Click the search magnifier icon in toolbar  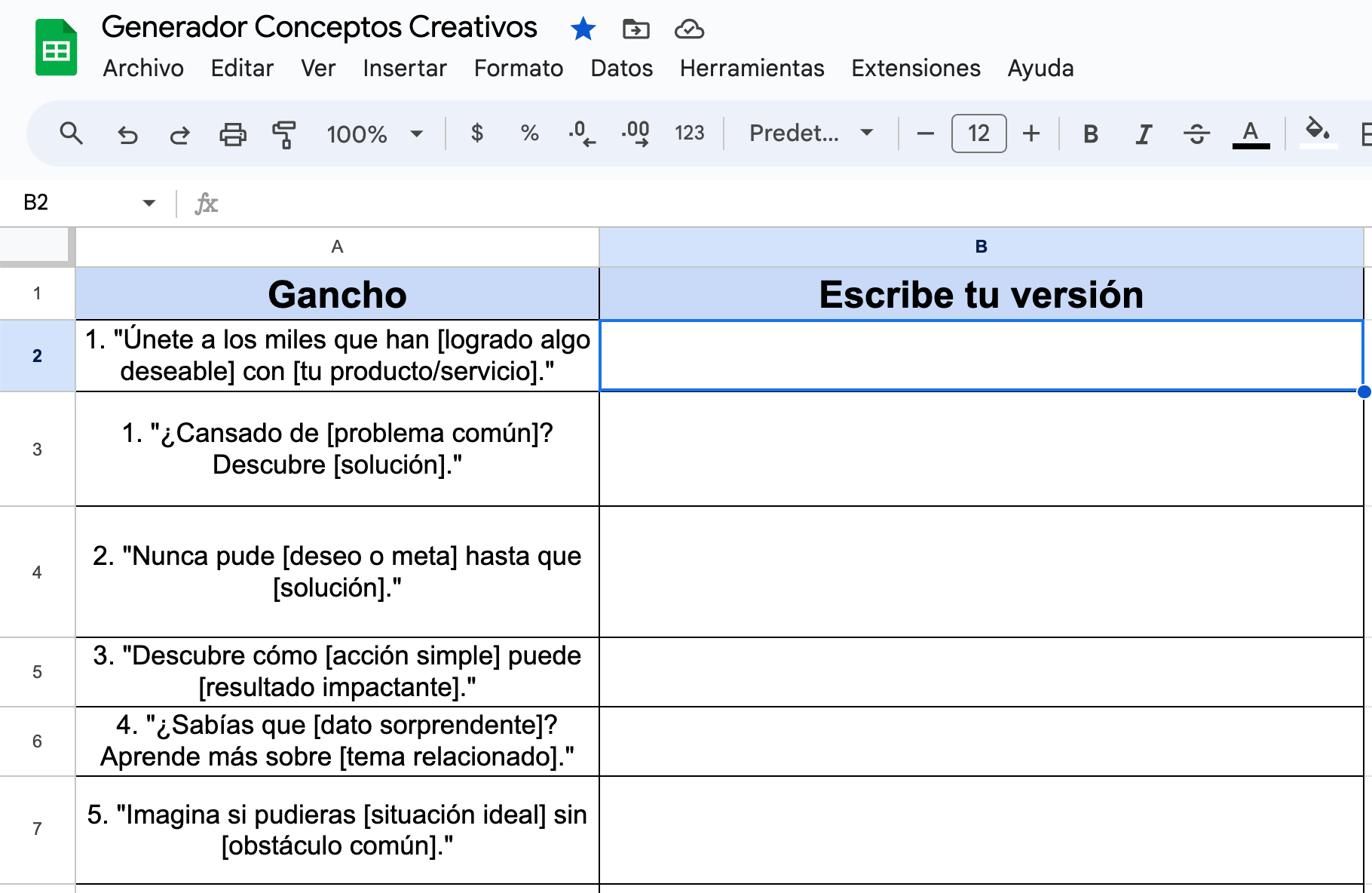pos(71,133)
